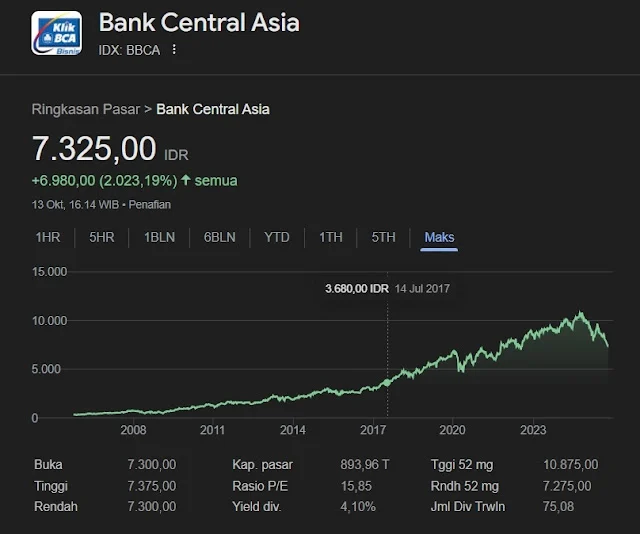Switch chart to 6BLN range
Screen dimensions: 640x534
pos(219,237)
